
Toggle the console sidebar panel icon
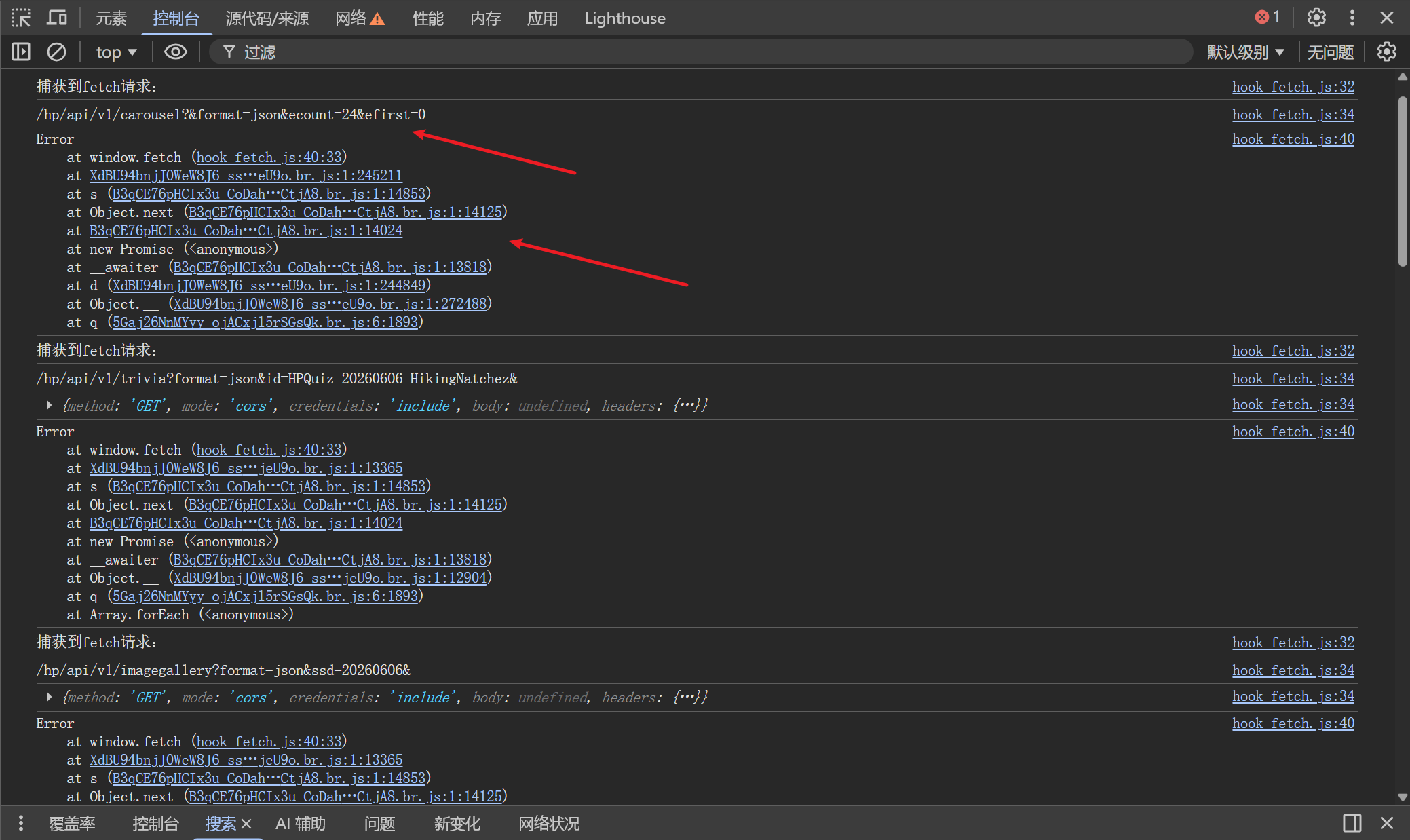click(x=21, y=52)
